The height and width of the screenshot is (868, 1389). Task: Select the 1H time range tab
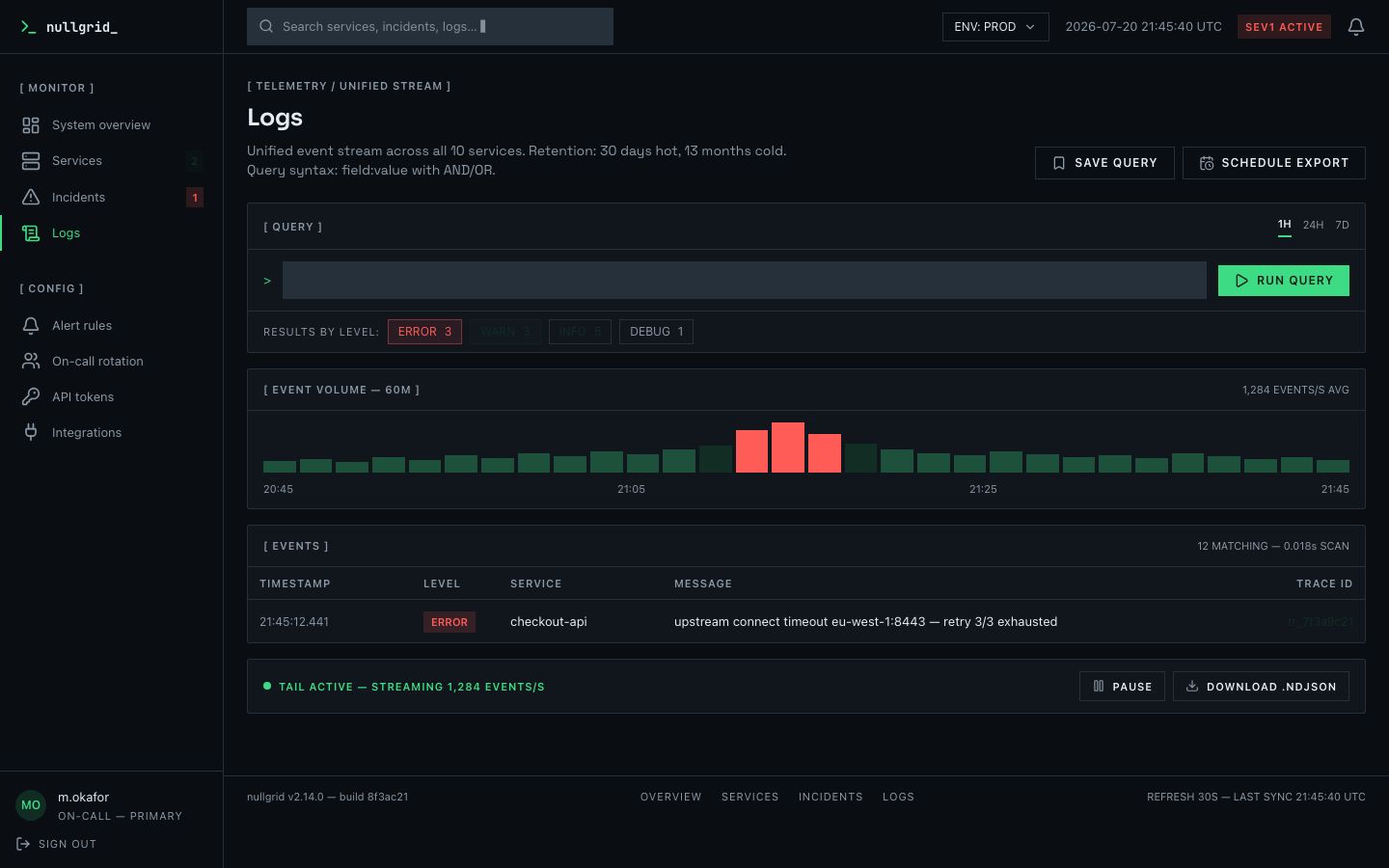[x=1285, y=225]
